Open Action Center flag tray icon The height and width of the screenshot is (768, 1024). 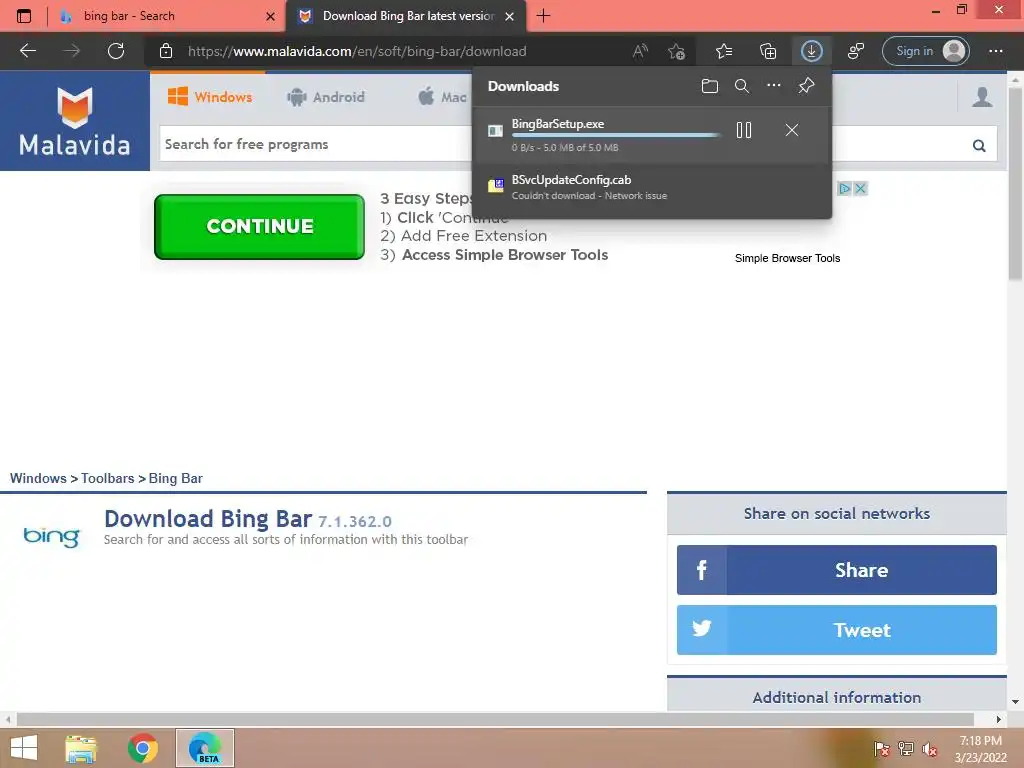881,749
